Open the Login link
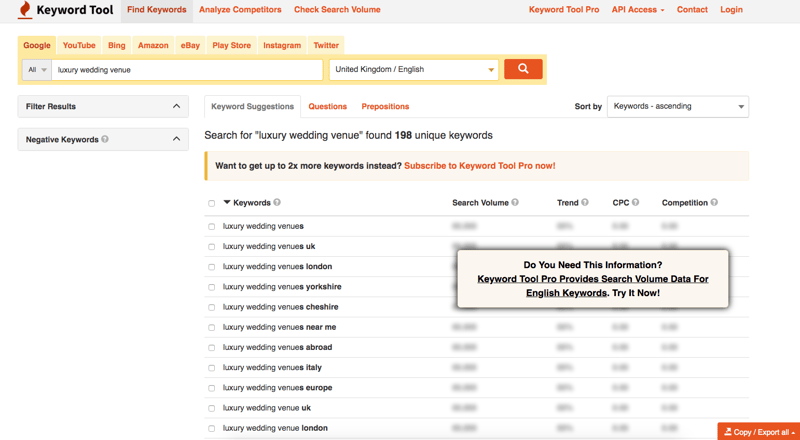Viewport: 800px width, 440px height. (731, 10)
